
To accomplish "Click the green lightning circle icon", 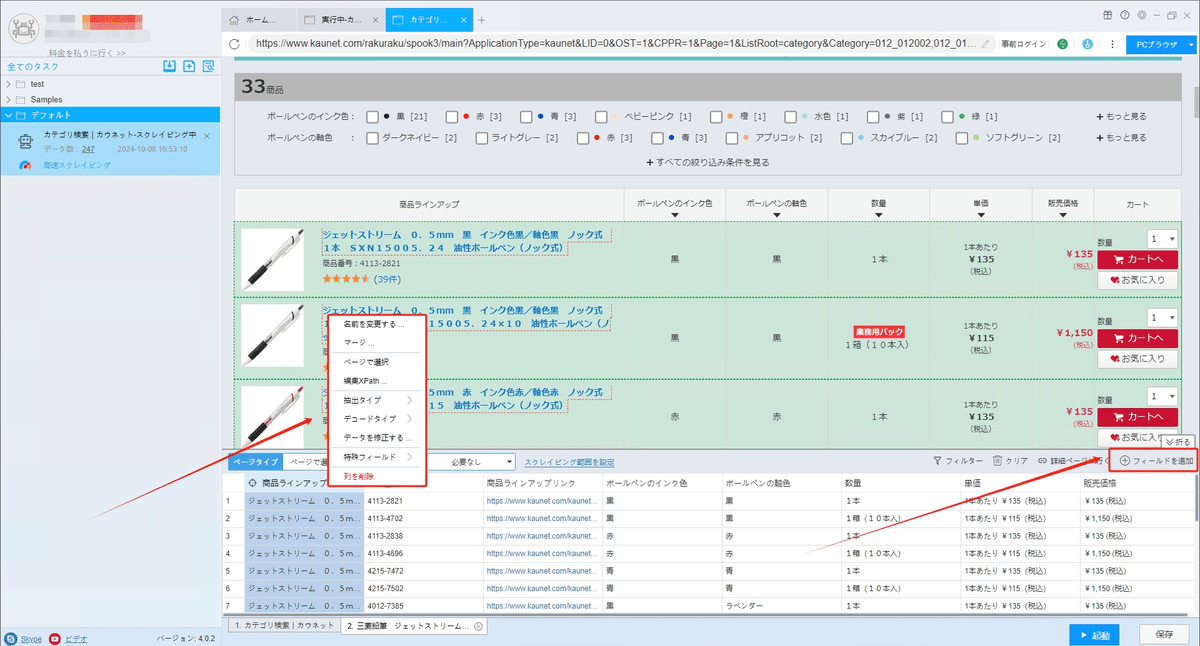I will click(1062, 44).
